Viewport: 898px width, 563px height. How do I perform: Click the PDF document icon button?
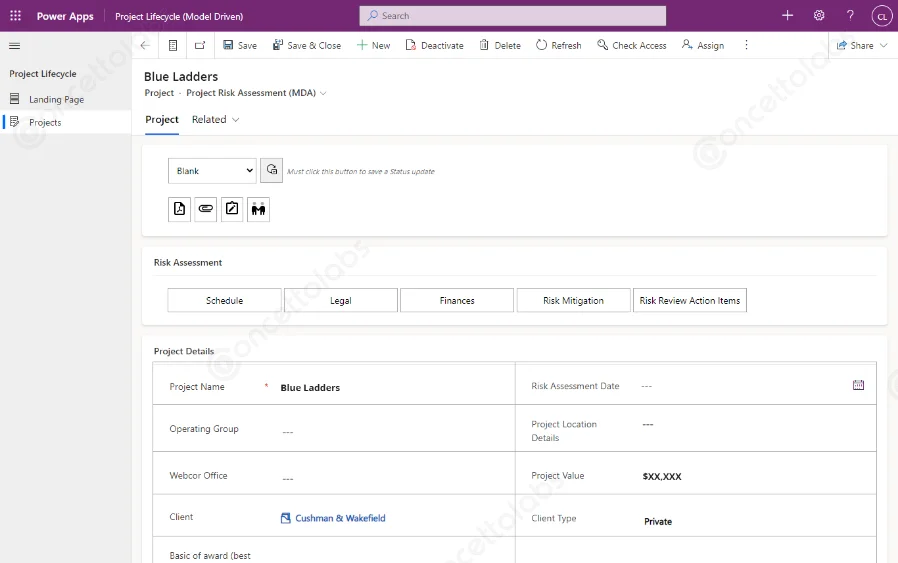click(x=179, y=209)
